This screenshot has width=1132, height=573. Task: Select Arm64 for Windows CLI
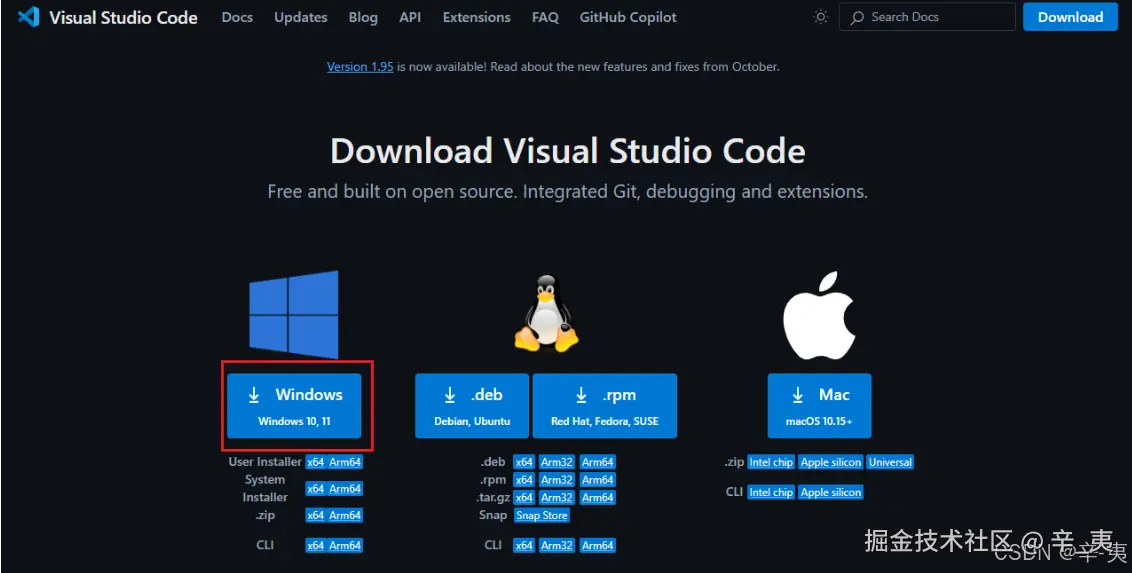(x=345, y=546)
